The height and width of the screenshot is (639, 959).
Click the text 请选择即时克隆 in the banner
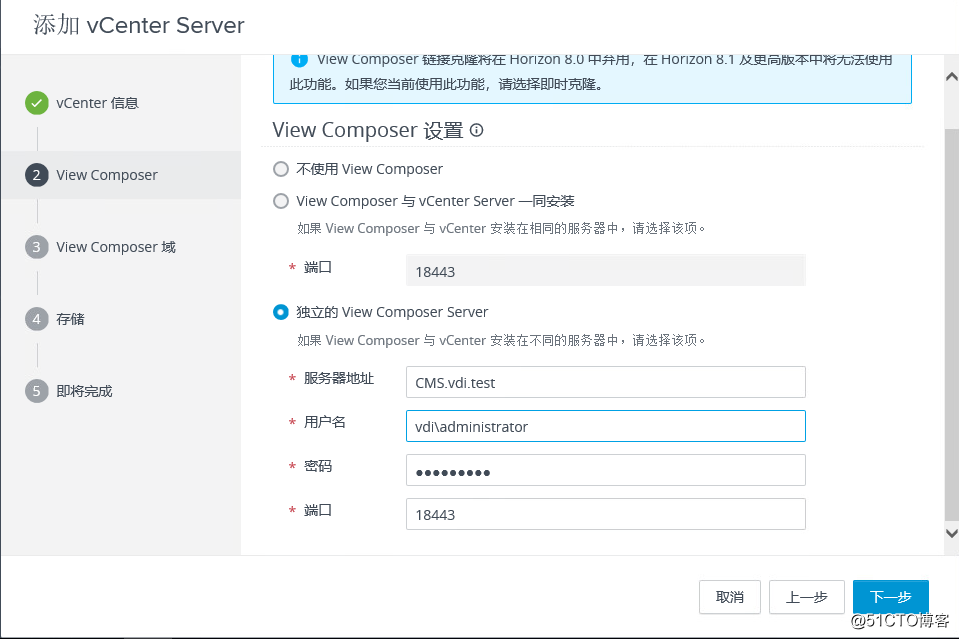550,84
